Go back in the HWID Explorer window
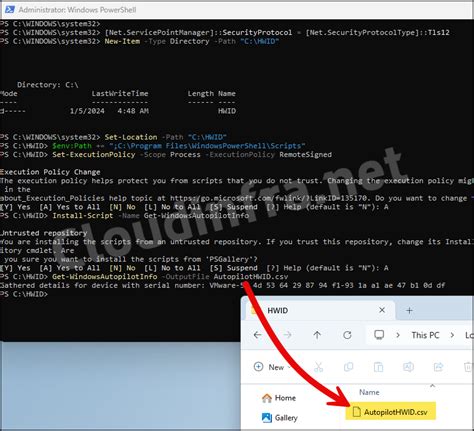 tap(257, 335)
